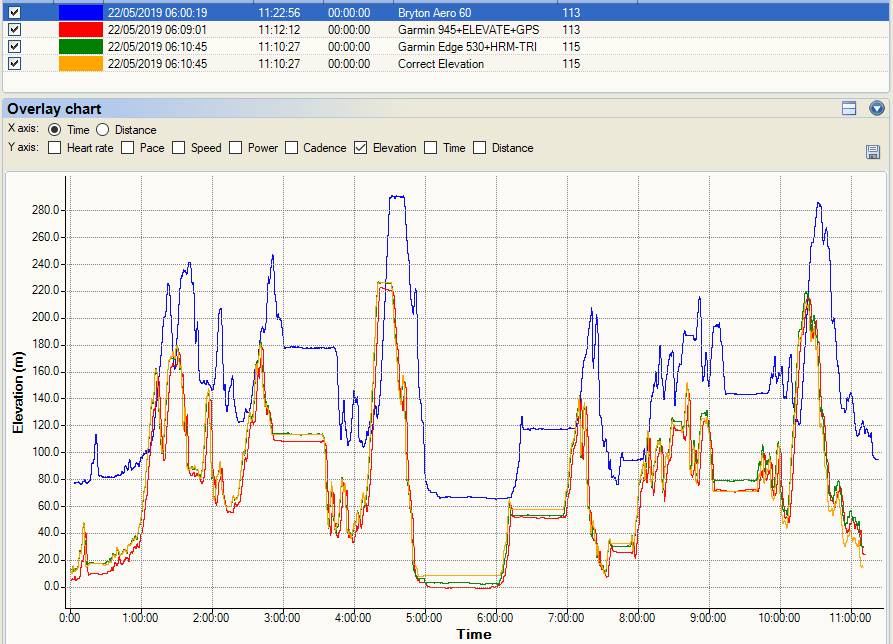
Task: Select the Garmin Edge 530+HRM-TRI row
Action: coord(446,47)
